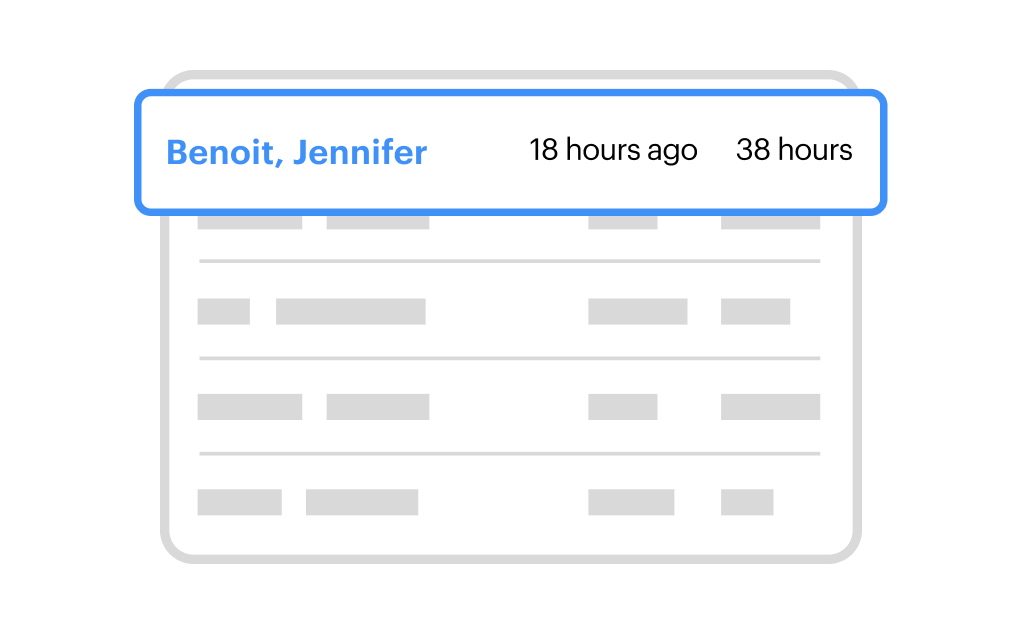Open the Benoit, Jennifer name link
Image resolution: width=1020 pixels, height=640 pixels.
point(296,152)
